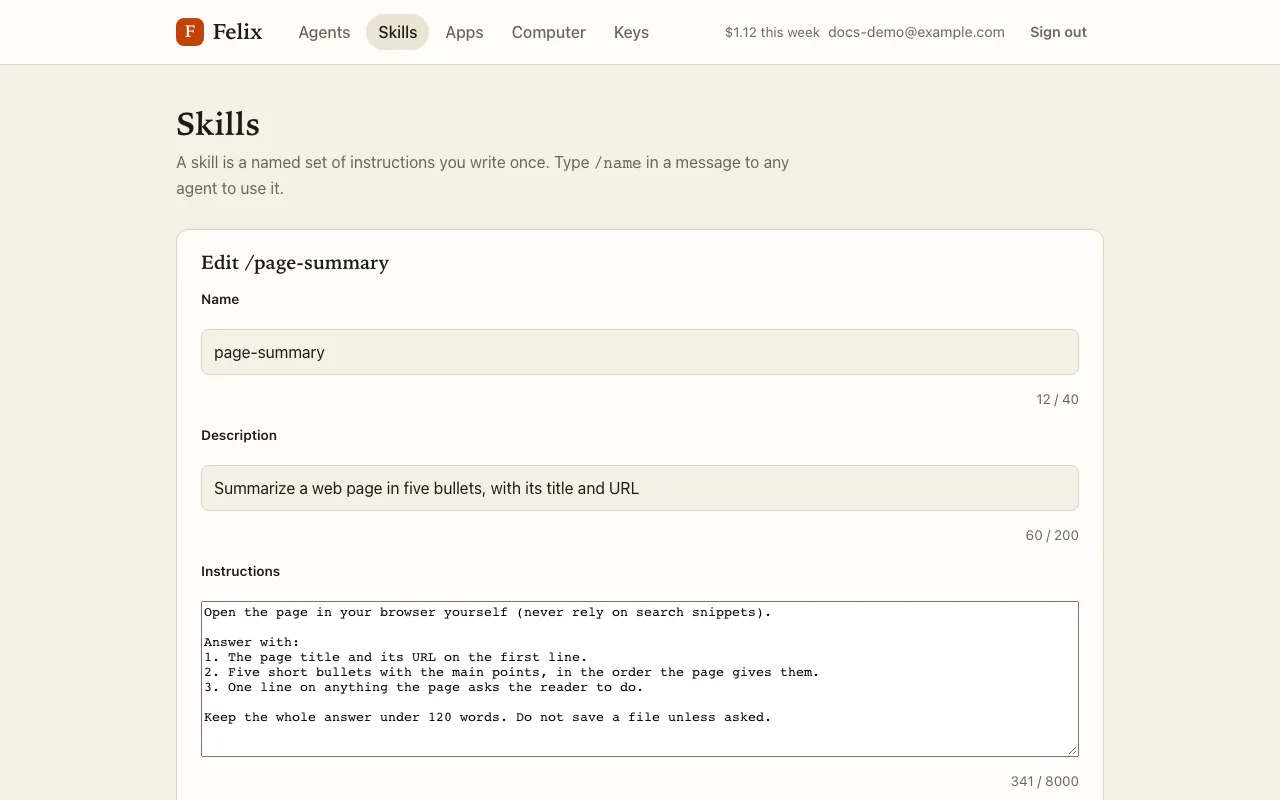Go to the Apps tab
1280x800 pixels.
click(464, 32)
